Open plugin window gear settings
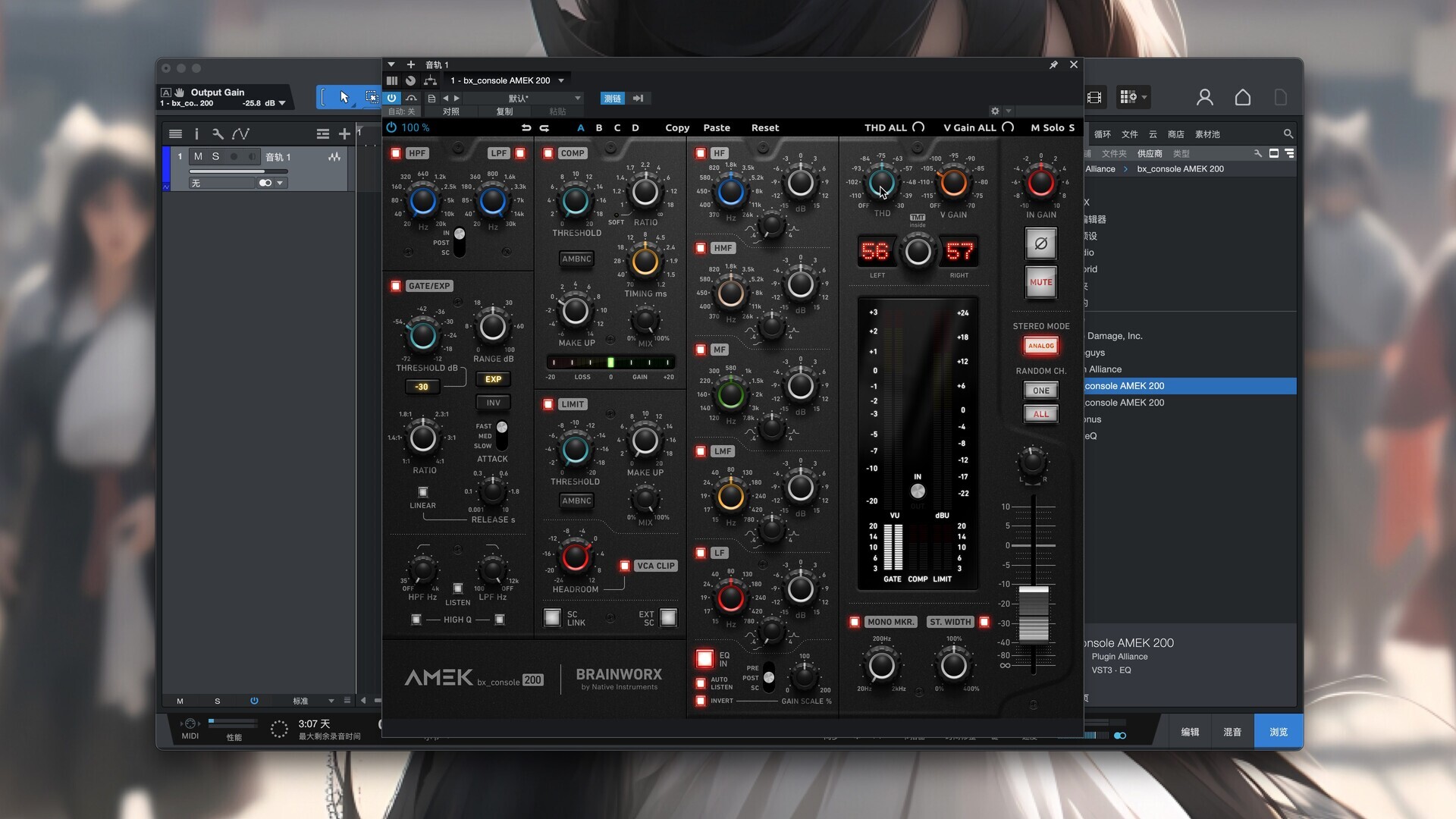 [x=995, y=111]
